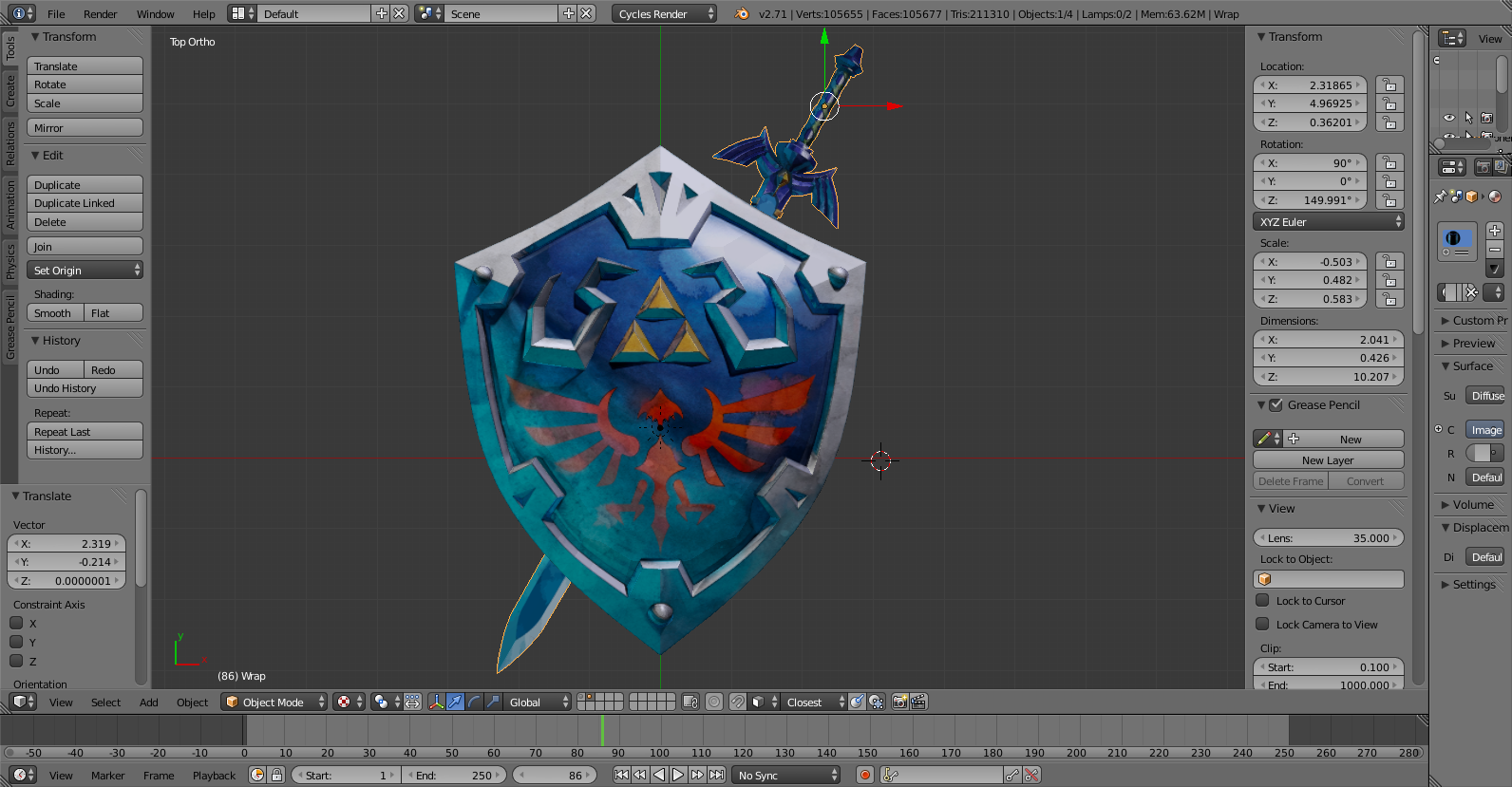
Task: Open Object Mode dropdown
Action: (x=274, y=703)
